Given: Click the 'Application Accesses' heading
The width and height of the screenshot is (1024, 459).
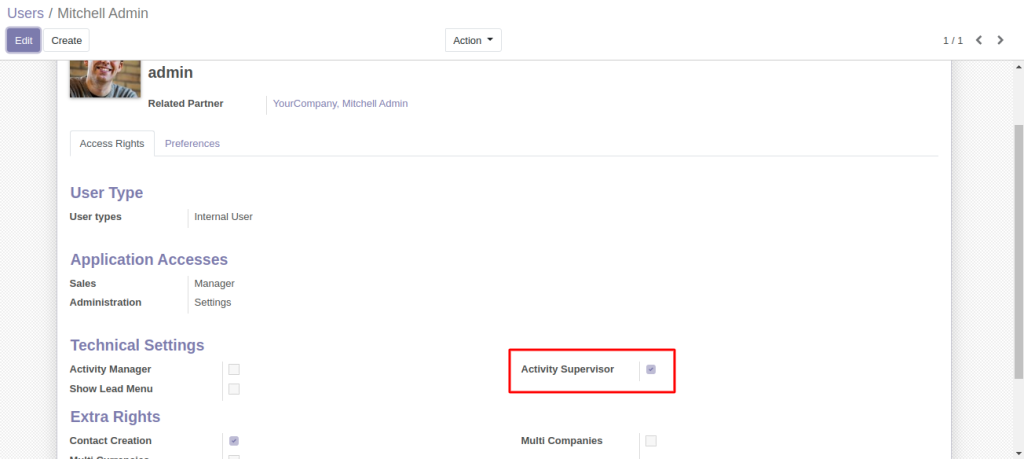Looking at the screenshot, I should click(149, 259).
